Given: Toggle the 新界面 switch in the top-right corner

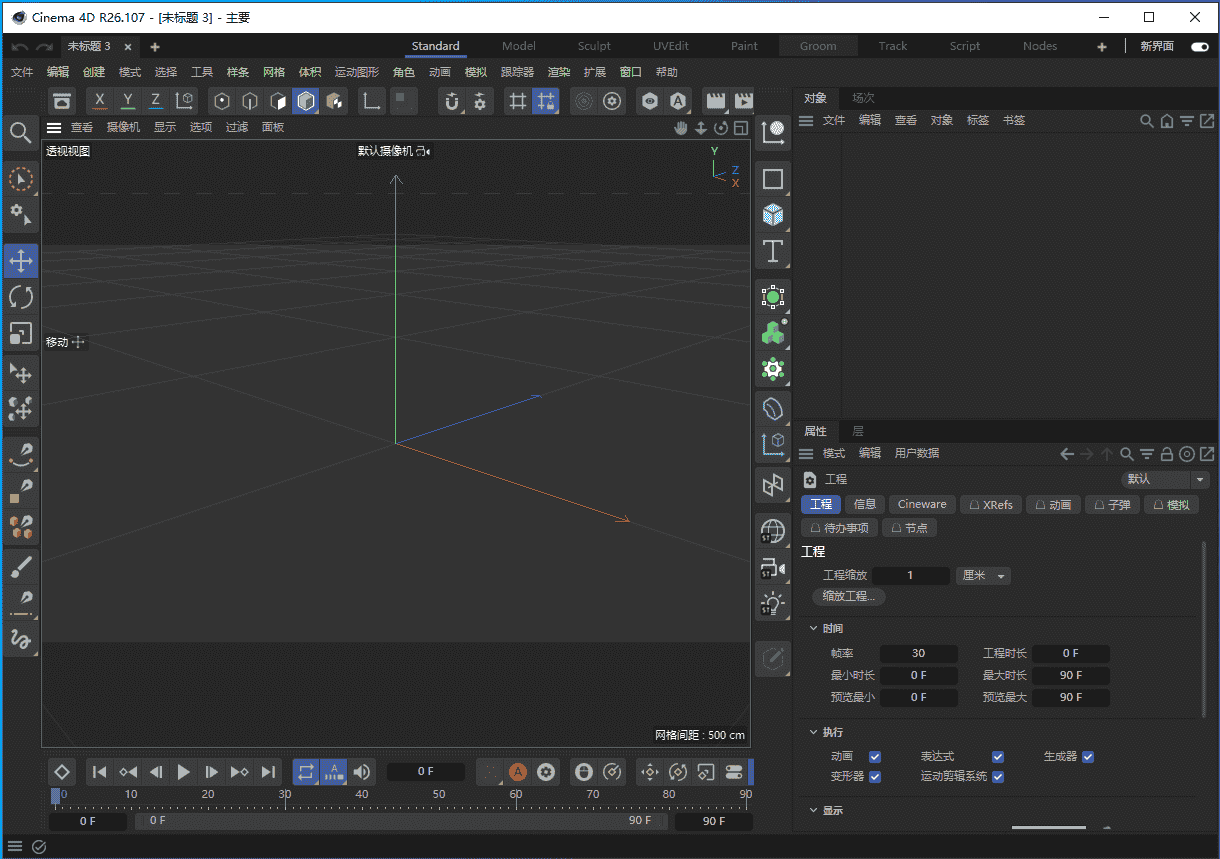Looking at the screenshot, I should (x=1198, y=45).
